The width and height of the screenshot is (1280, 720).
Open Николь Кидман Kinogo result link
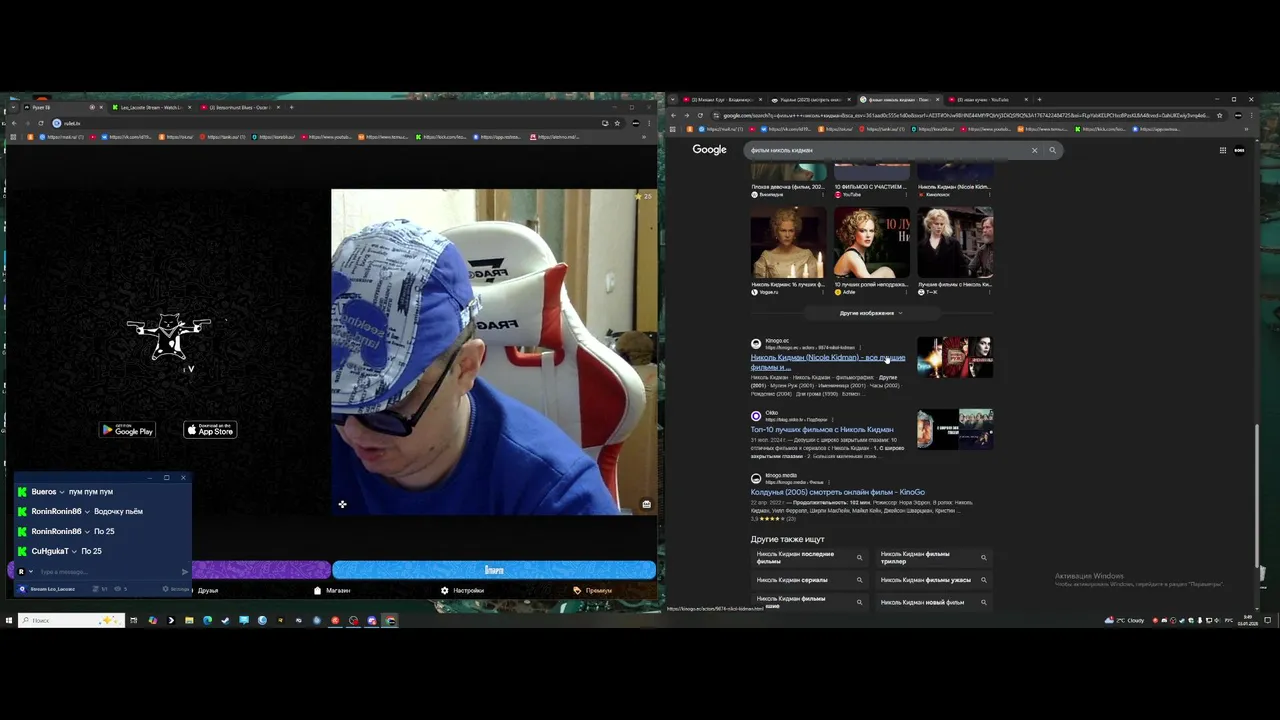coord(828,361)
